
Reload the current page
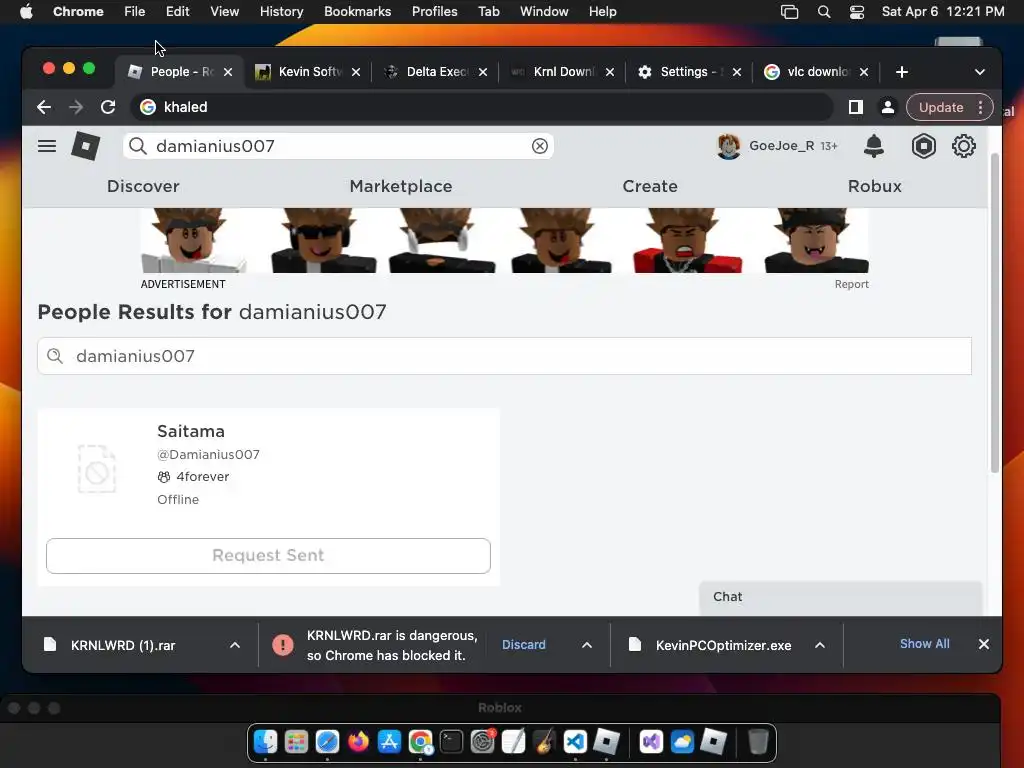(x=108, y=107)
